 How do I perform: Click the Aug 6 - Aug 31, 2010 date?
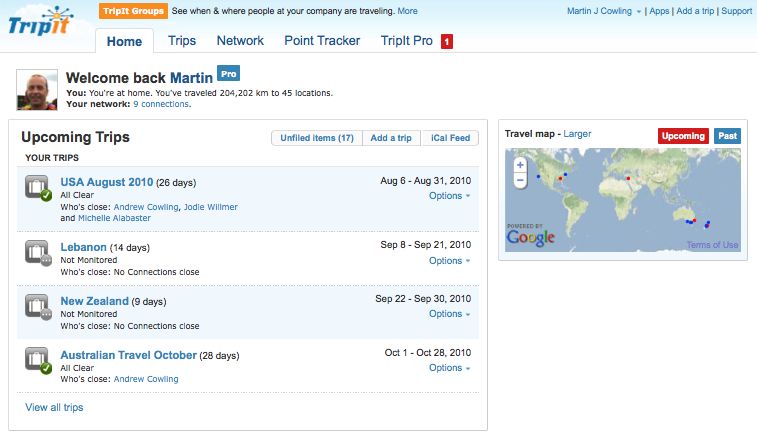(x=425, y=181)
